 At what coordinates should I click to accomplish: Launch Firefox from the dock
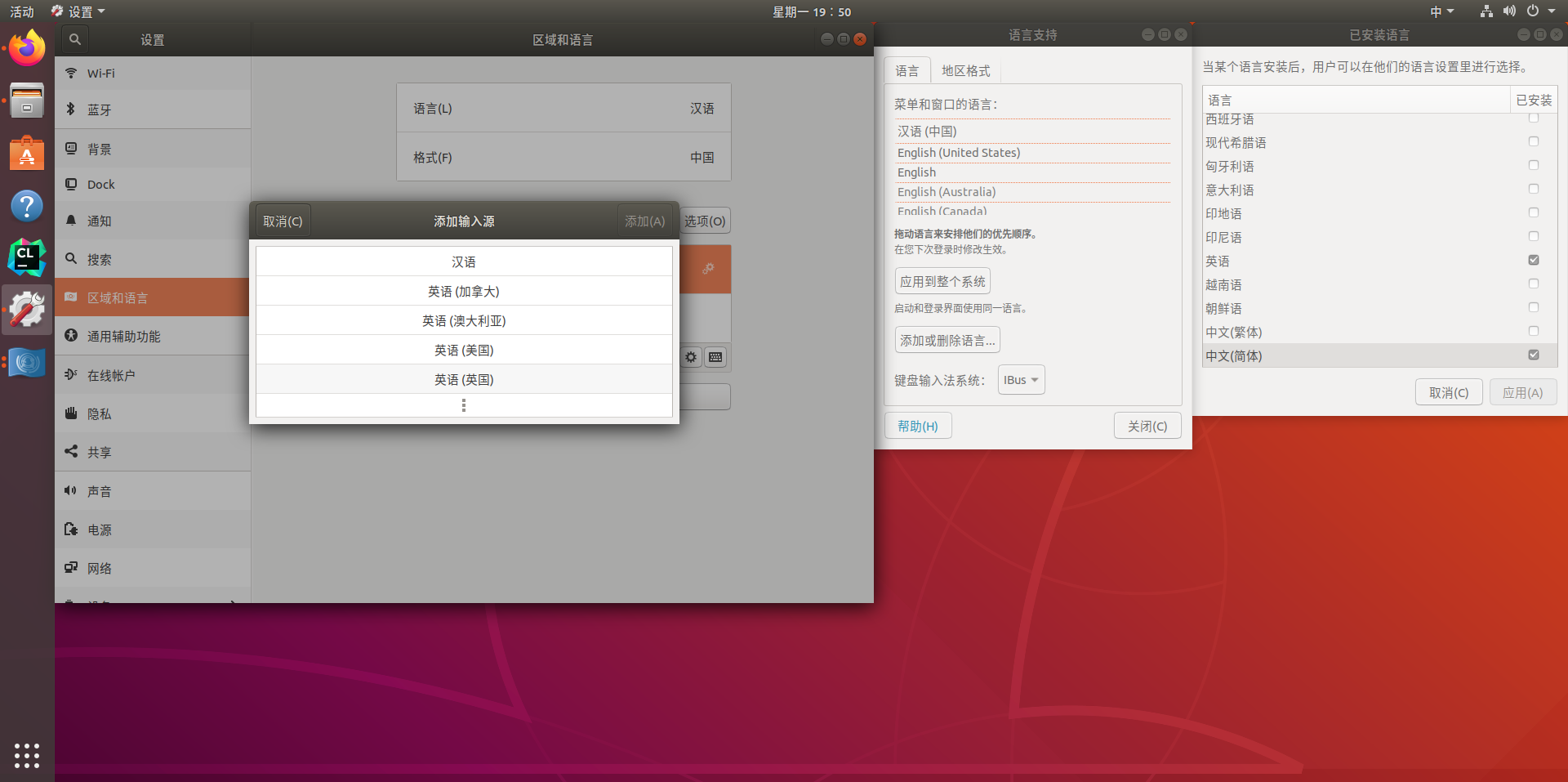point(27,48)
